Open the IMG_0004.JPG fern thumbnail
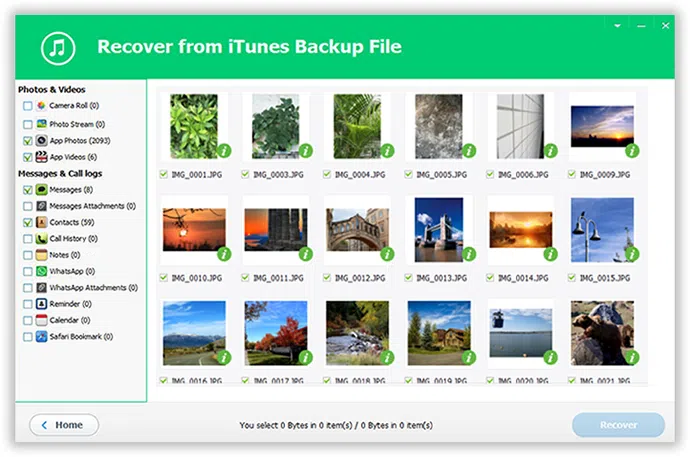 [357, 126]
